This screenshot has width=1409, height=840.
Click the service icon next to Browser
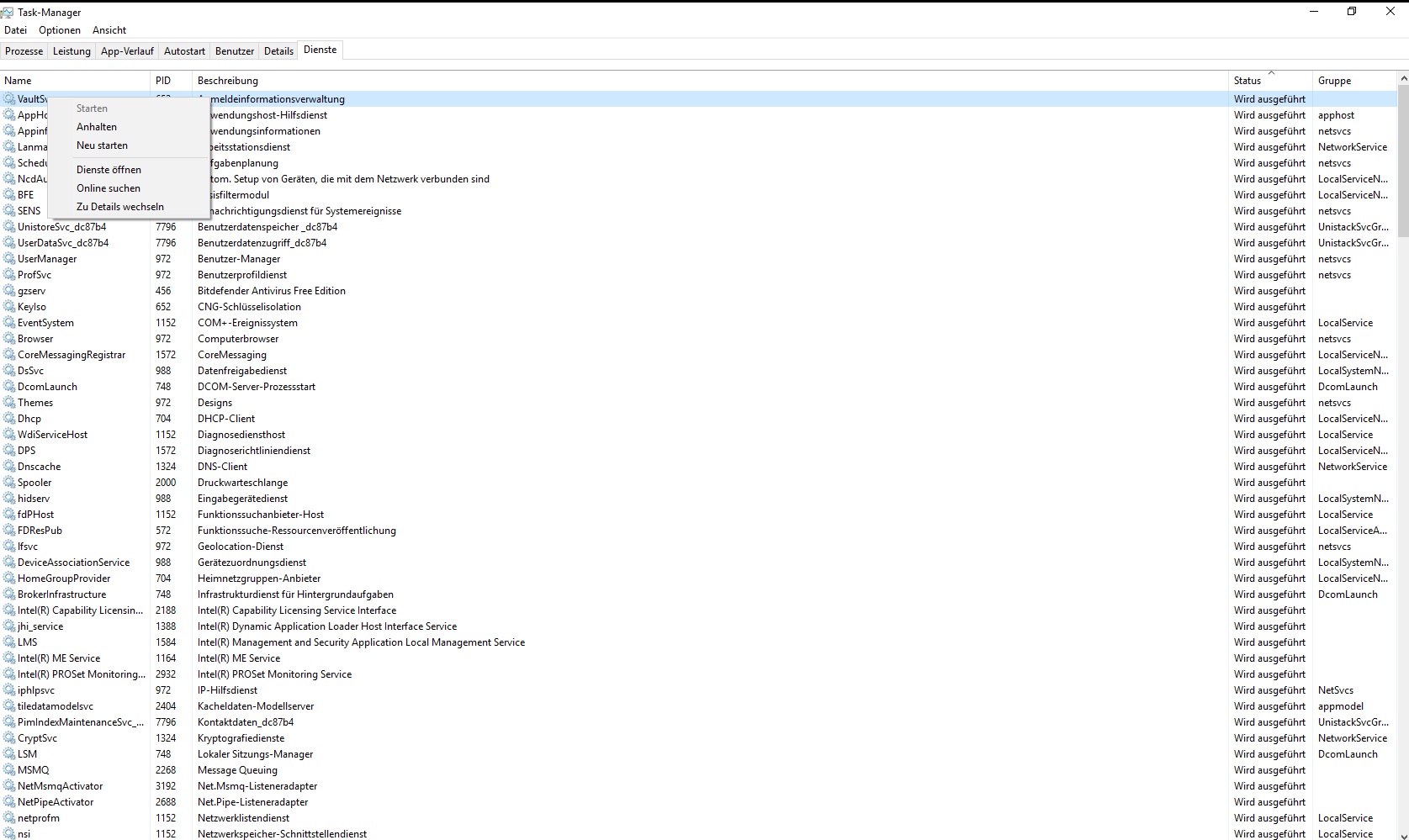(x=9, y=339)
